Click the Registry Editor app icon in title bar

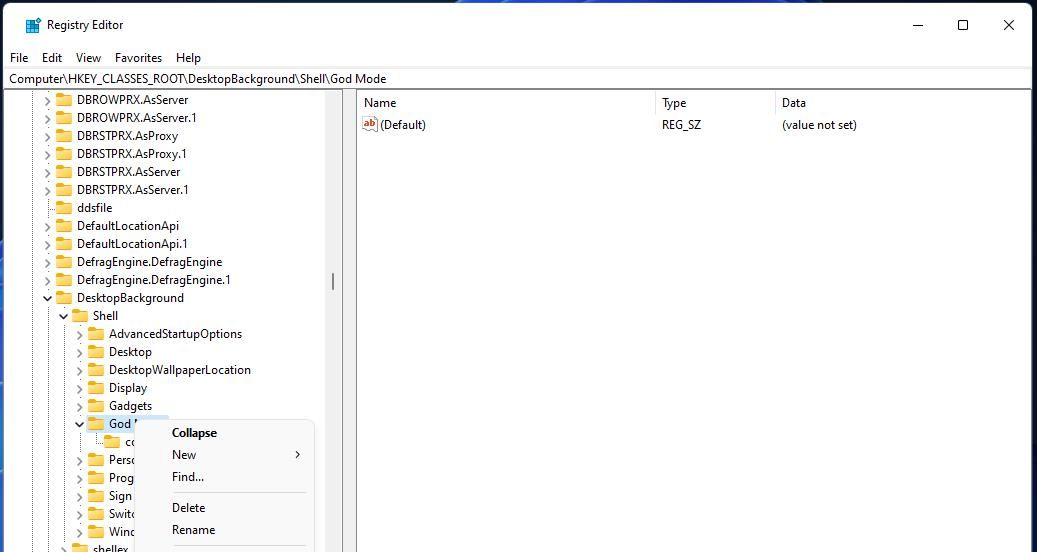[x=32, y=25]
